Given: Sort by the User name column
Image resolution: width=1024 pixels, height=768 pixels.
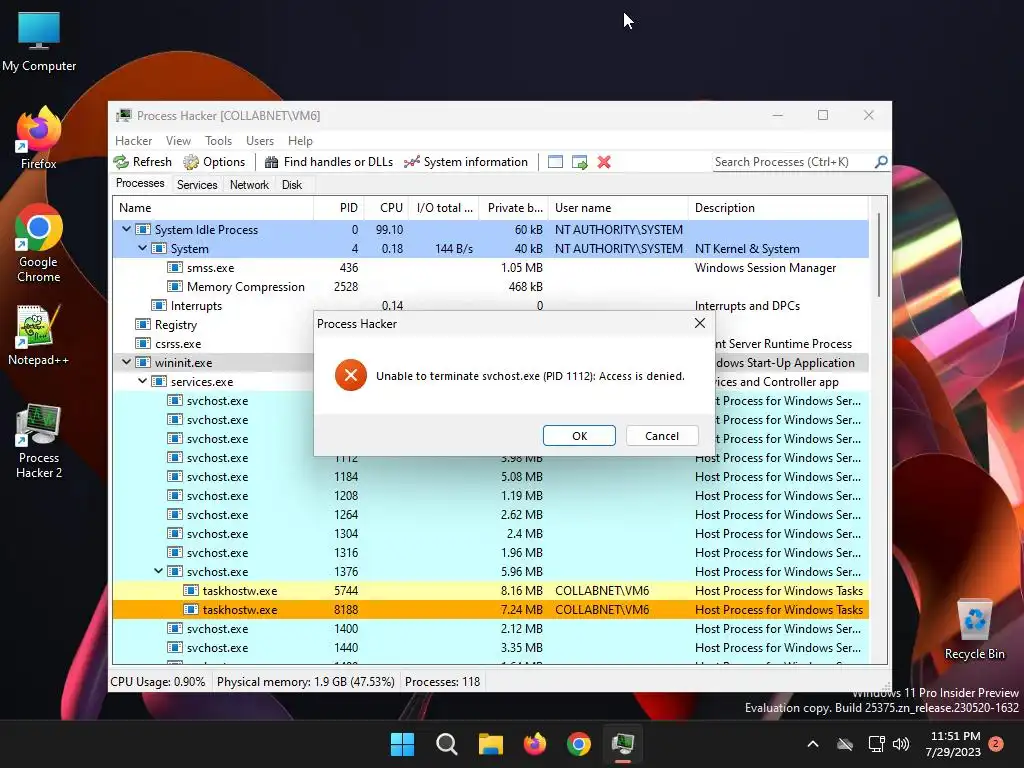Looking at the screenshot, I should (618, 208).
